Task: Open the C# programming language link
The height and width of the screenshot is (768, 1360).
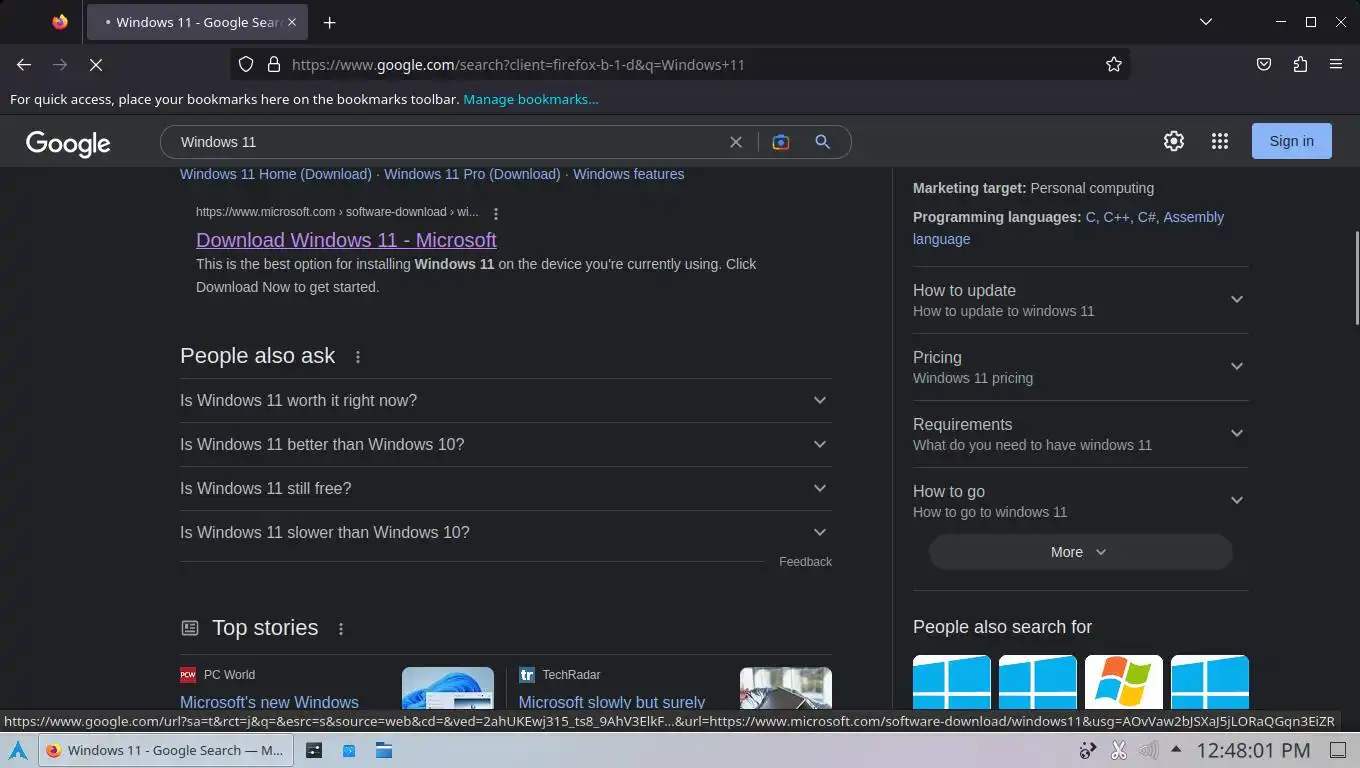Action: [1146, 217]
